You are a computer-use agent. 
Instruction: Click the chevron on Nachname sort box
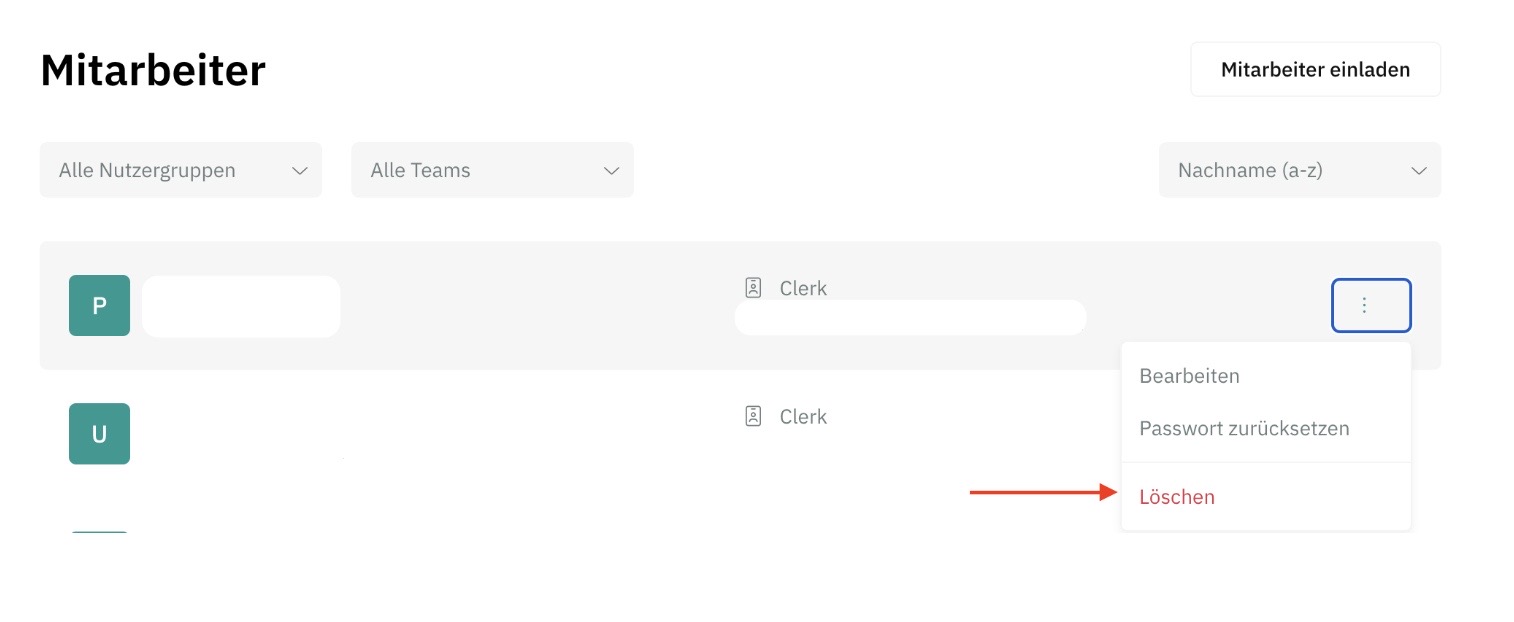coord(1418,170)
